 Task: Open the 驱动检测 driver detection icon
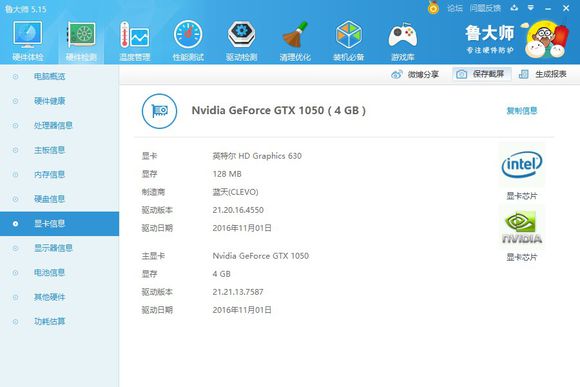(x=241, y=41)
